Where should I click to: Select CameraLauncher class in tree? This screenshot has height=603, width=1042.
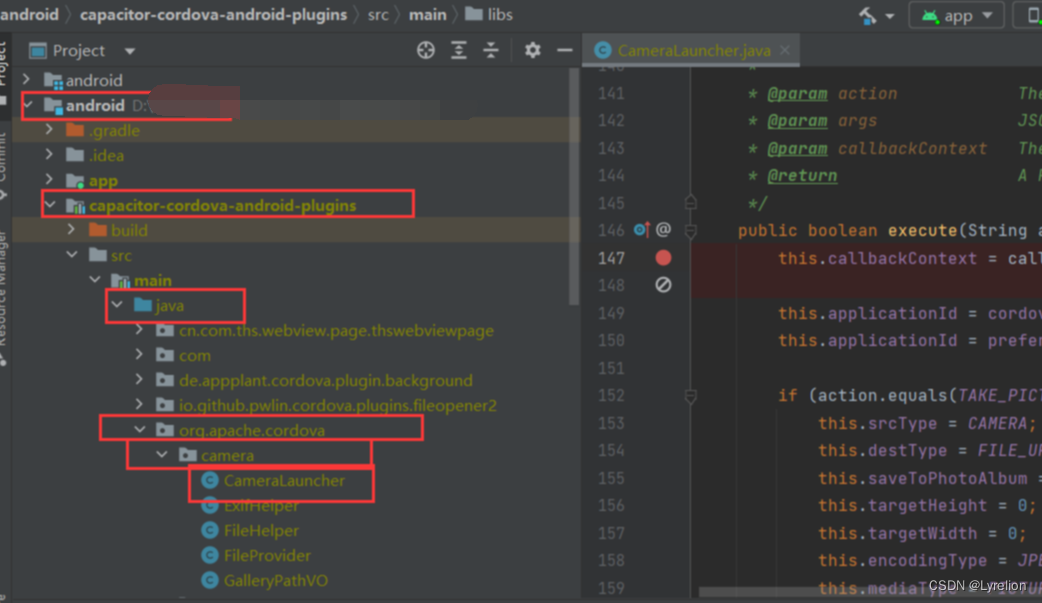[284, 480]
